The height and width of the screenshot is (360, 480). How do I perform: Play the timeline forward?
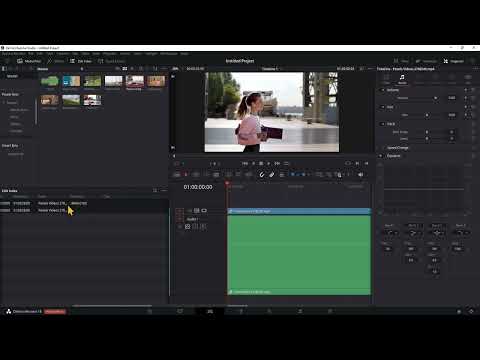[x=269, y=163]
